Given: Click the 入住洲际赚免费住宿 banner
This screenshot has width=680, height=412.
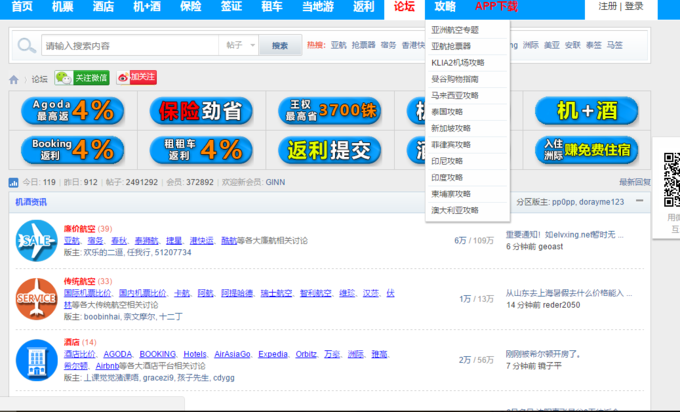Looking at the screenshot, I should coord(586,150).
